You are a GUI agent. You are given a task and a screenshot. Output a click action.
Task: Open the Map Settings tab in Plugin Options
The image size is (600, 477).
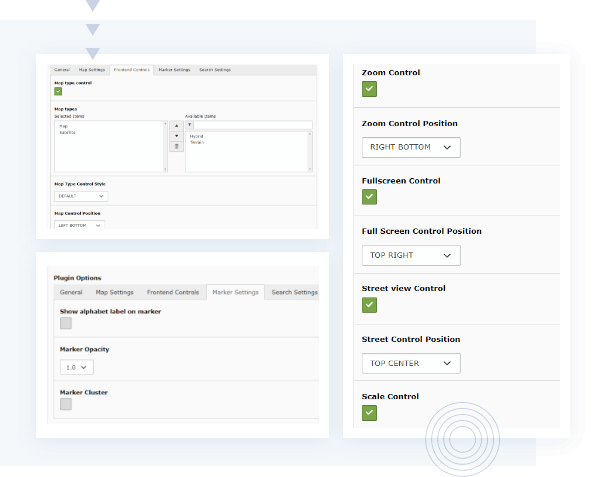pyautogui.click(x=114, y=292)
